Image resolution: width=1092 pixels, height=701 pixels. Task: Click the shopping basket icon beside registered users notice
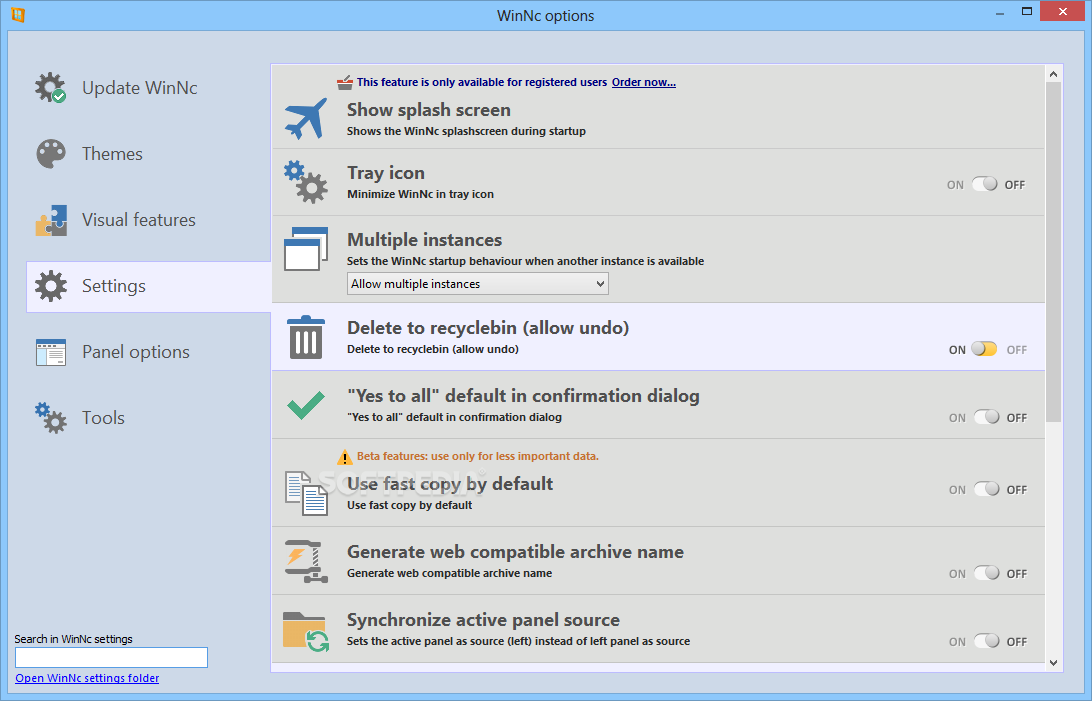[345, 83]
